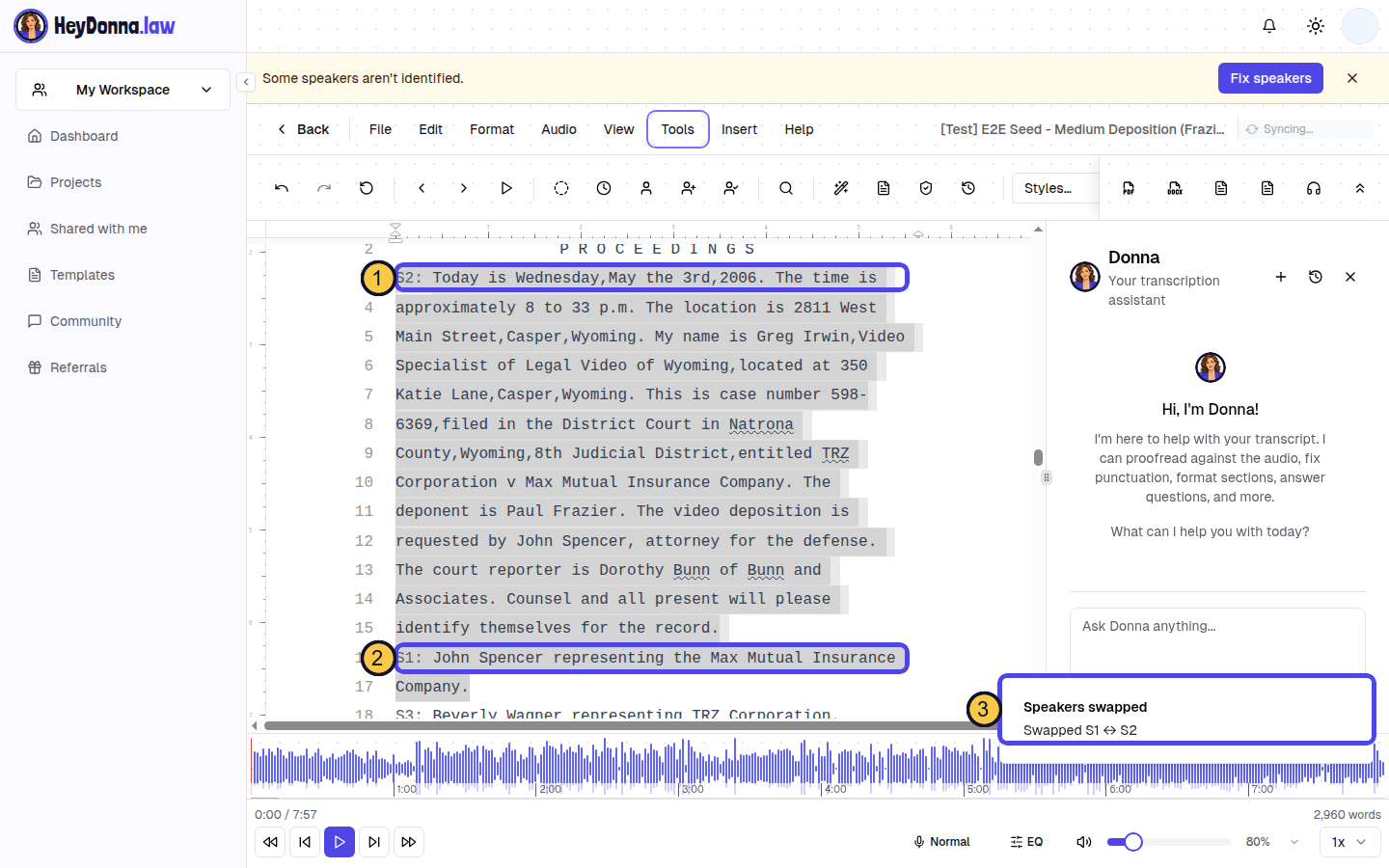Expand the volume percentage chevron
Screen dimensions: 1389x868
click(1294, 842)
